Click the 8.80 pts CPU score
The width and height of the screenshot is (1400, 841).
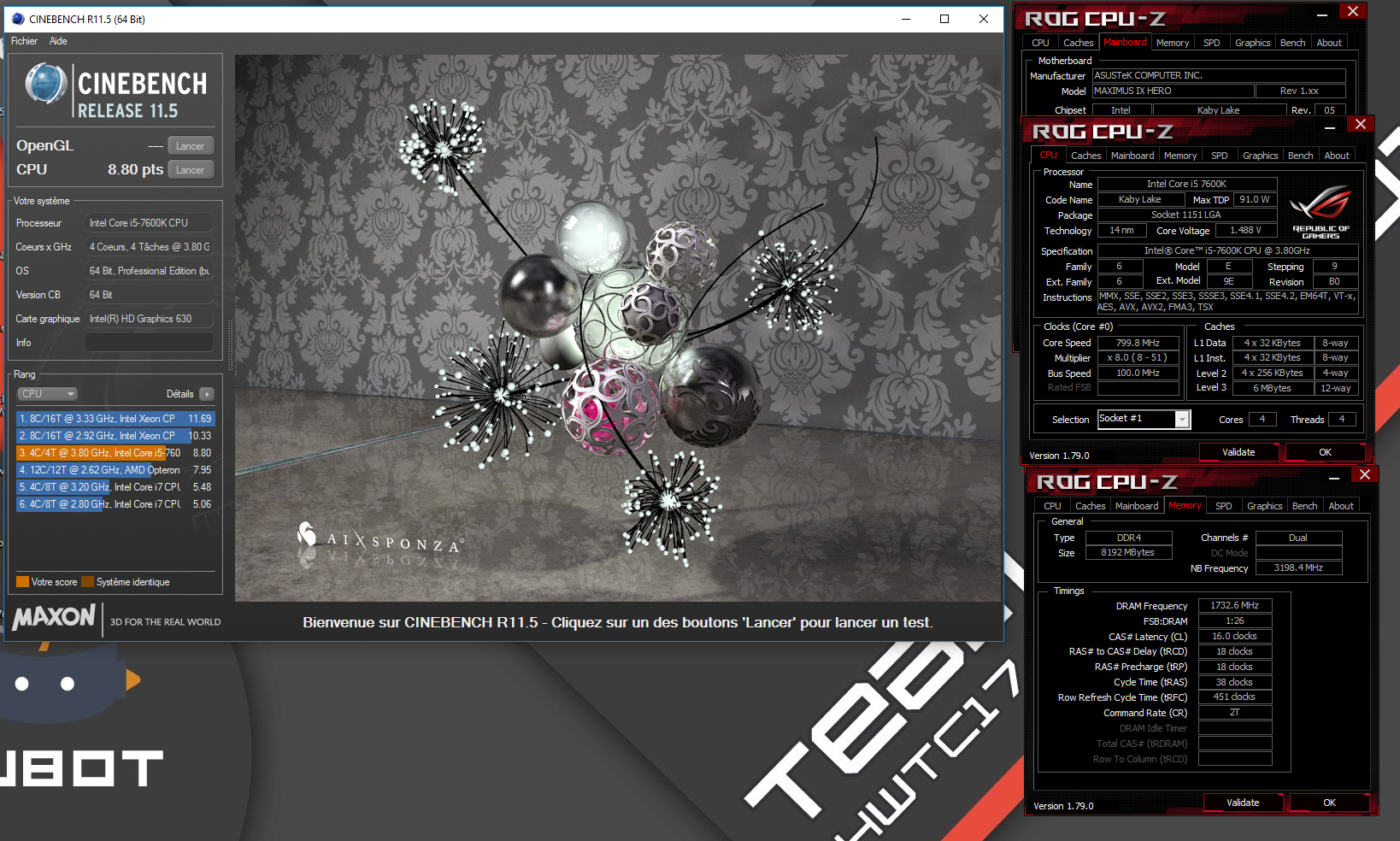coord(135,169)
